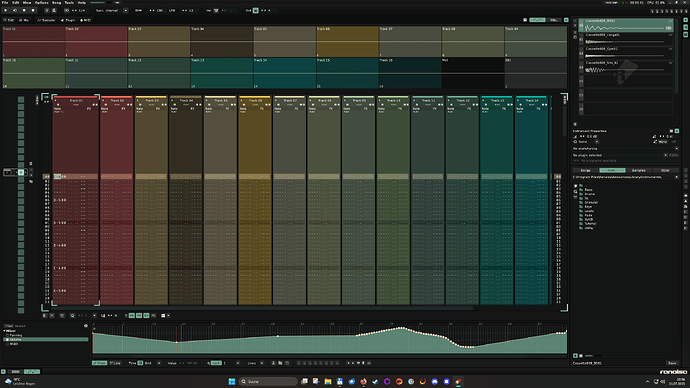The width and height of the screenshot is (690, 388).
Task: Open the Drums folder in browser
Action: pos(589,194)
